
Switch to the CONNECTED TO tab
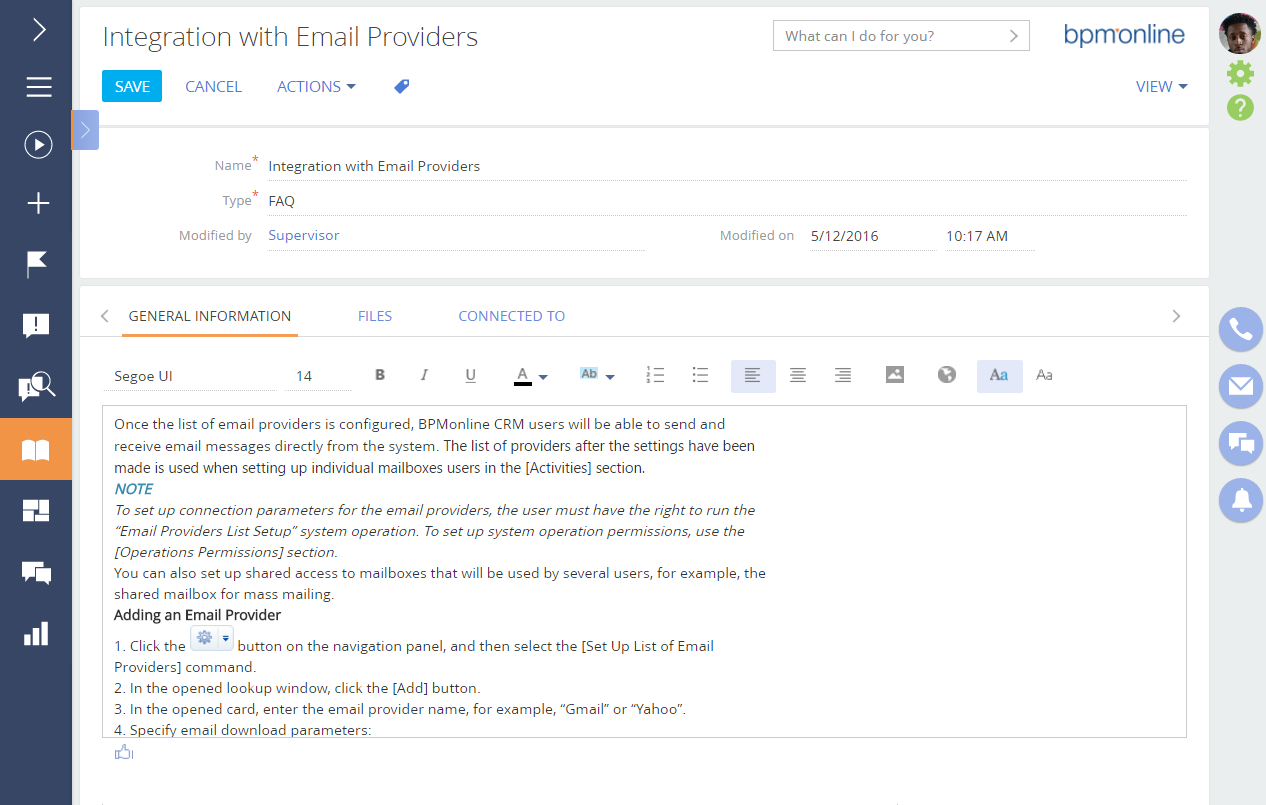[512, 316]
